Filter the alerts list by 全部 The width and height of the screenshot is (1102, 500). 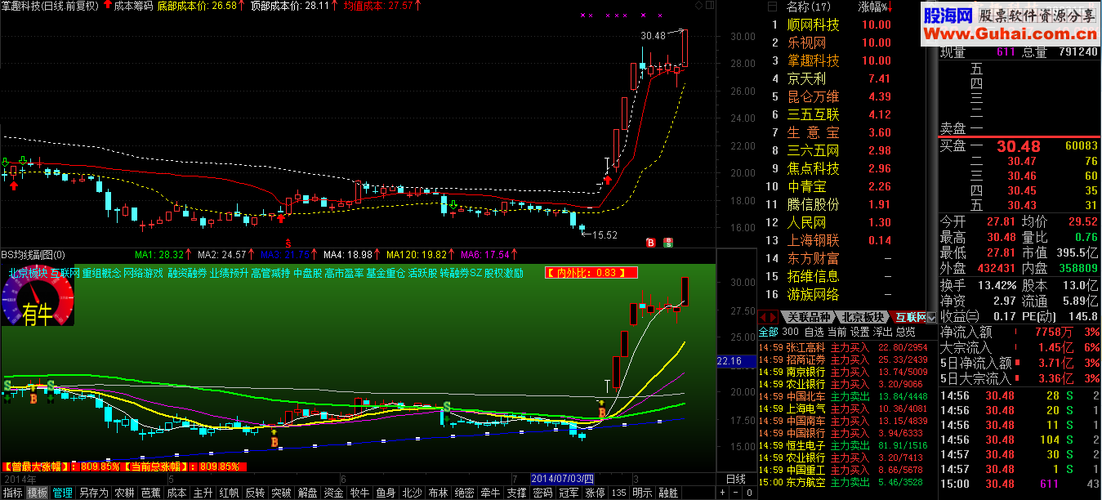point(769,332)
